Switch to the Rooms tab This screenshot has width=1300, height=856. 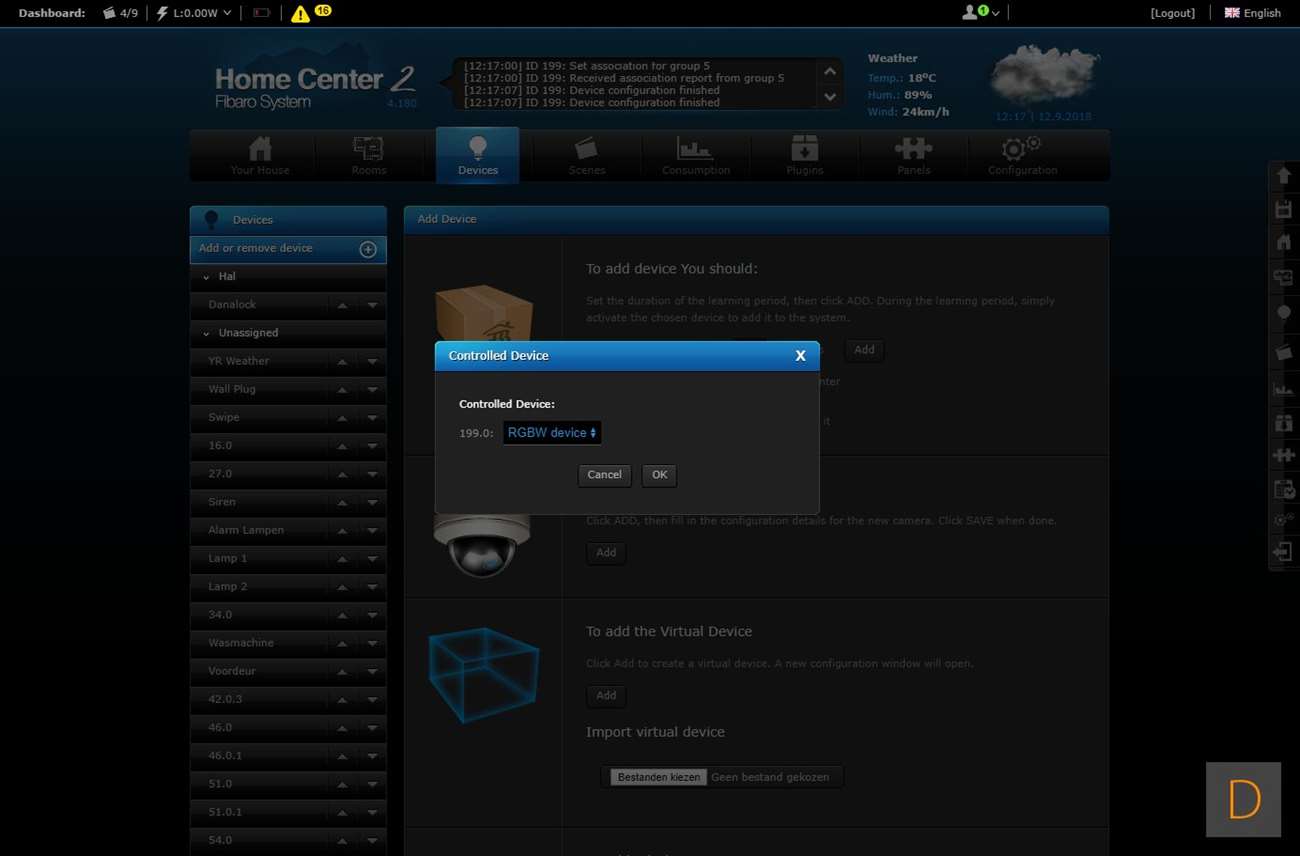click(368, 156)
